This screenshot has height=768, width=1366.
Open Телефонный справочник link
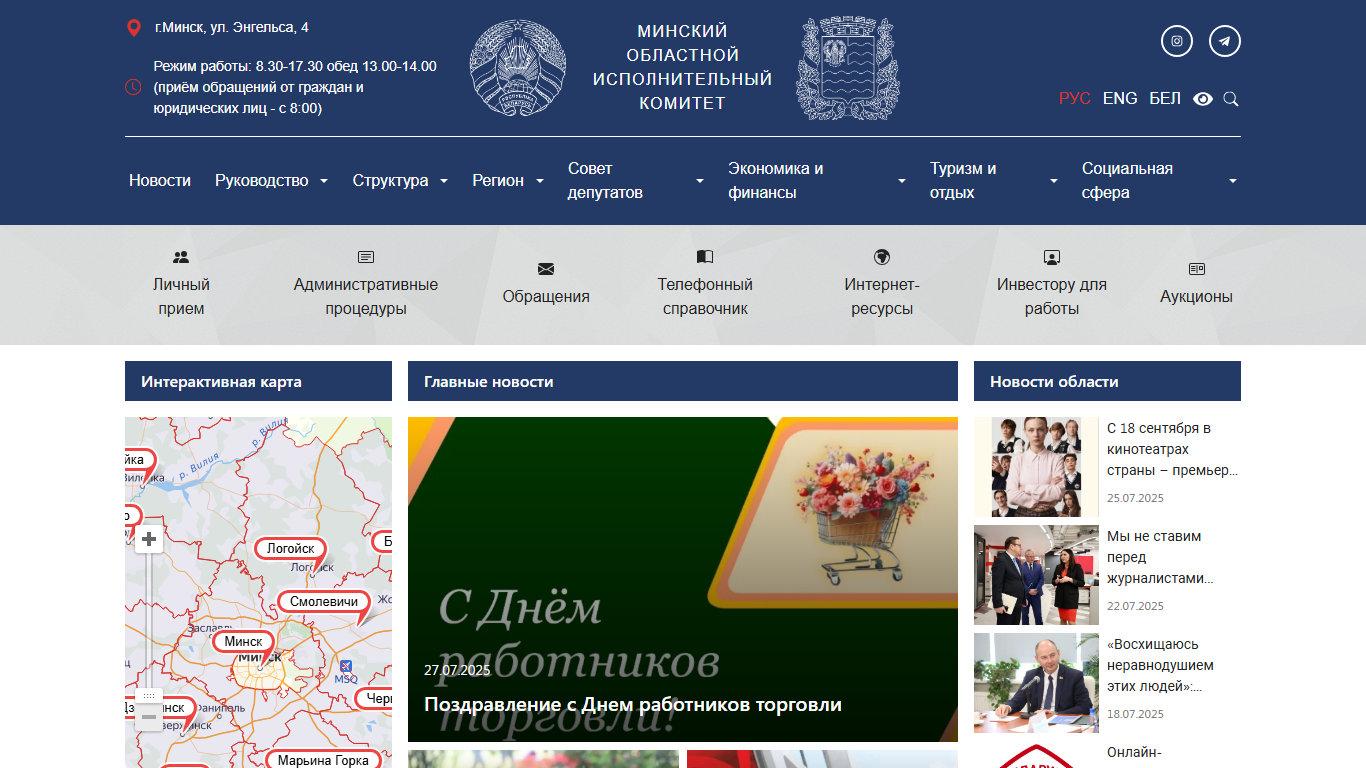pos(705,297)
